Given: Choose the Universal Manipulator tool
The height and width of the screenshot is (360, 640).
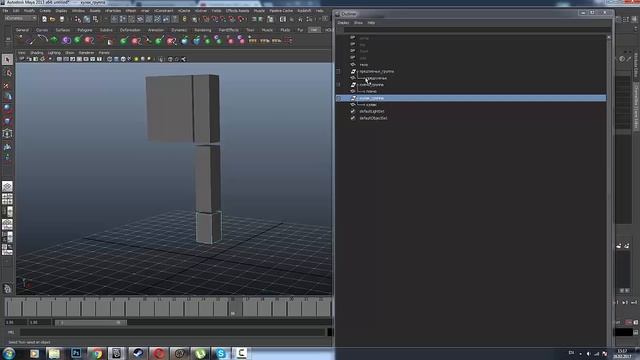Looking at the screenshot, I should pyautogui.click(x=7, y=133).
